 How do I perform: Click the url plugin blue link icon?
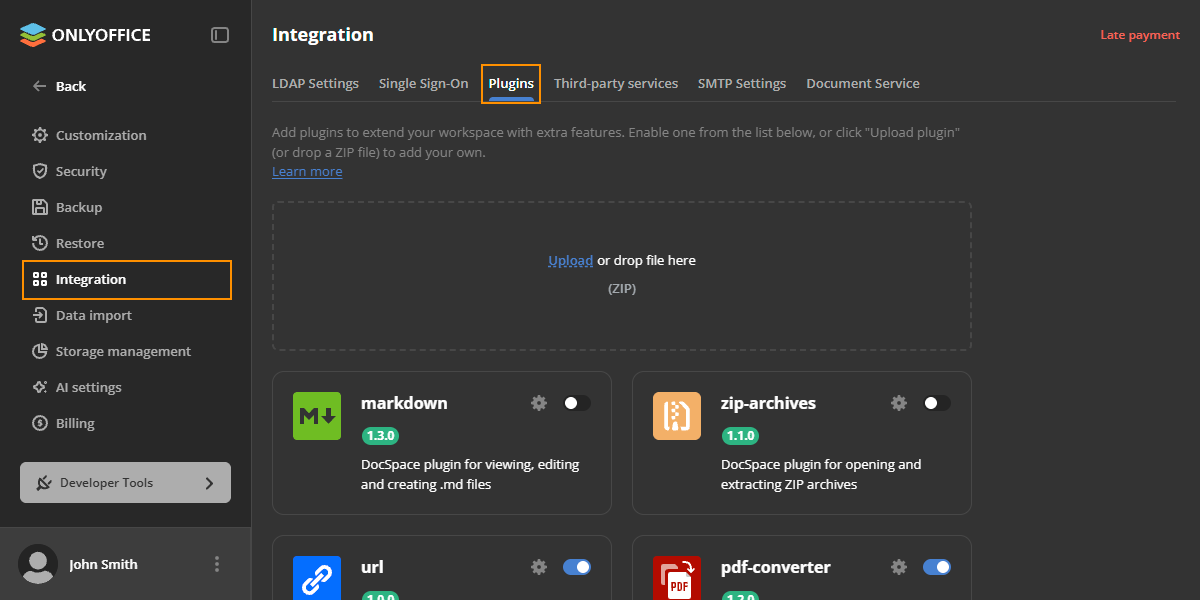[317, 578]
